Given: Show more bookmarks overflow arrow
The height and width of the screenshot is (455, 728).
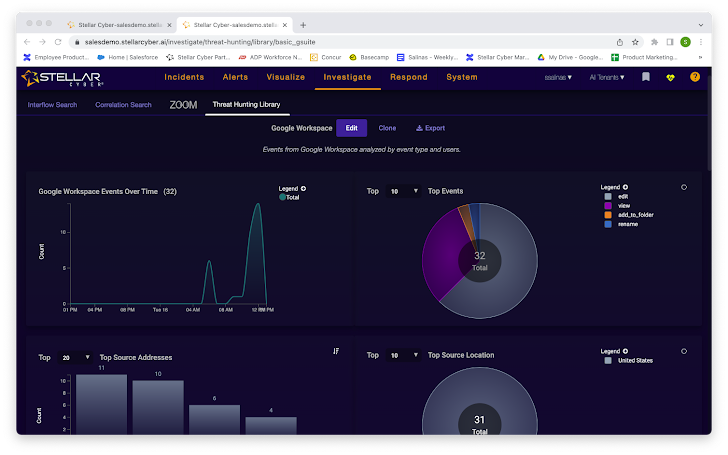Looking at the screenshot, I should [x=700, y=57].
